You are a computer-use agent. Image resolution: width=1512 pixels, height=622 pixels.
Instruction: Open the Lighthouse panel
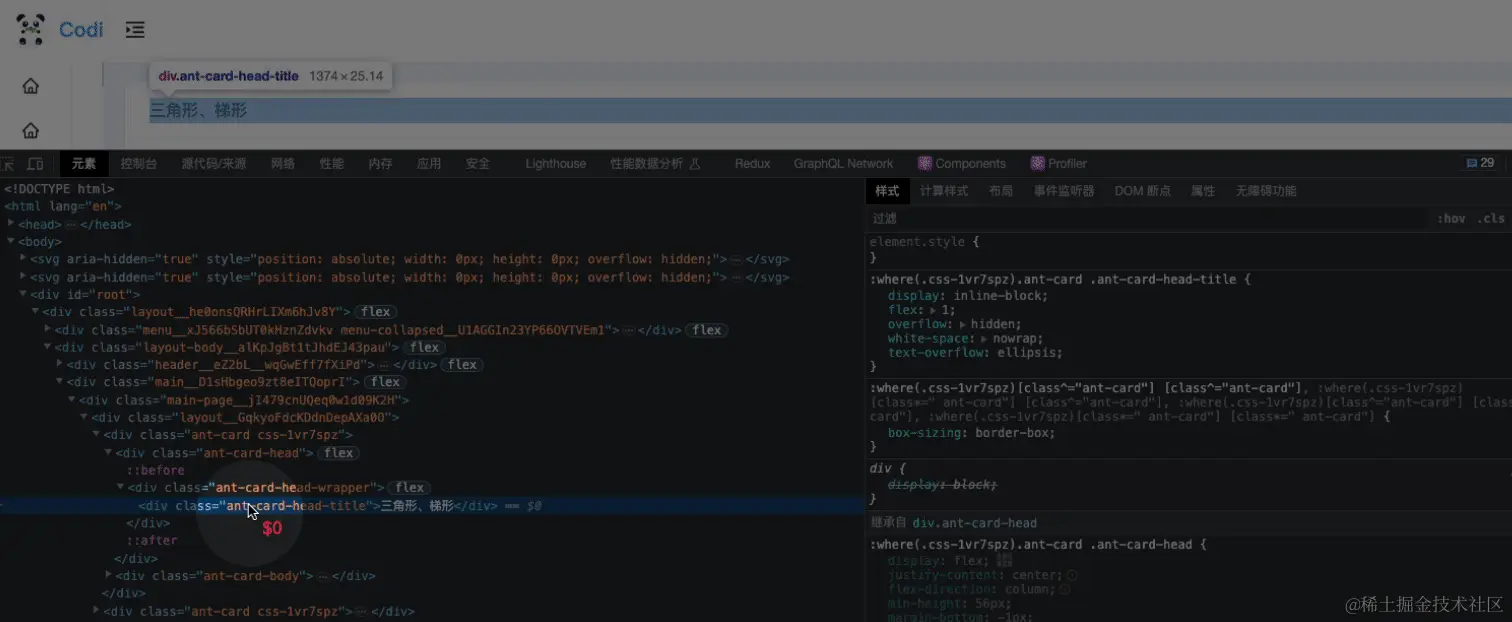click(x=555, y=163)
